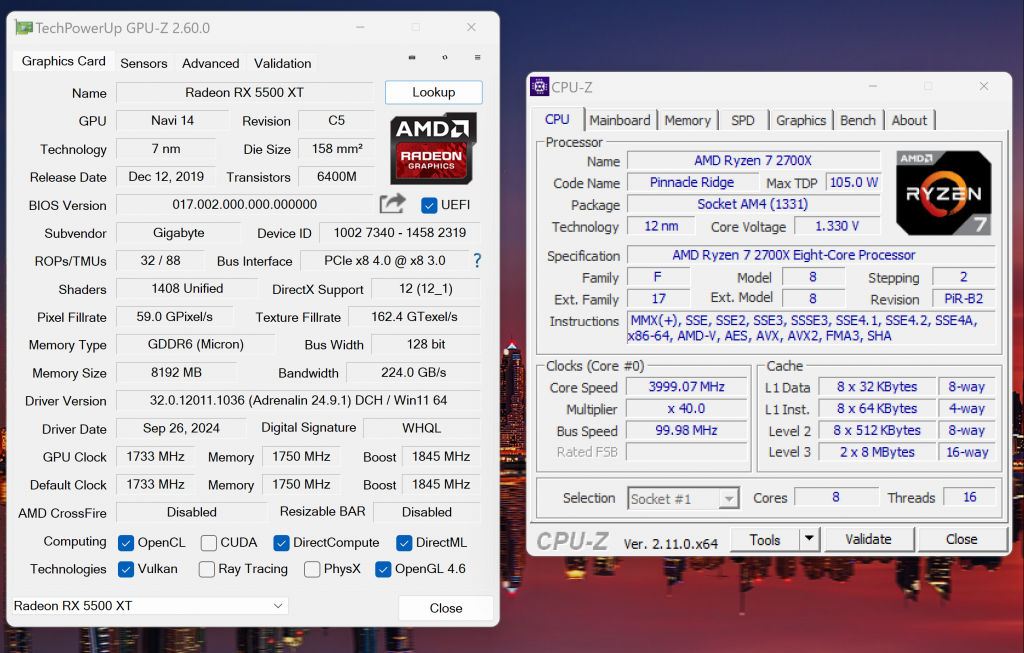Toggle the CUDA checkbox
Viewport: 1024px width, 653px height.
[209, 543]
